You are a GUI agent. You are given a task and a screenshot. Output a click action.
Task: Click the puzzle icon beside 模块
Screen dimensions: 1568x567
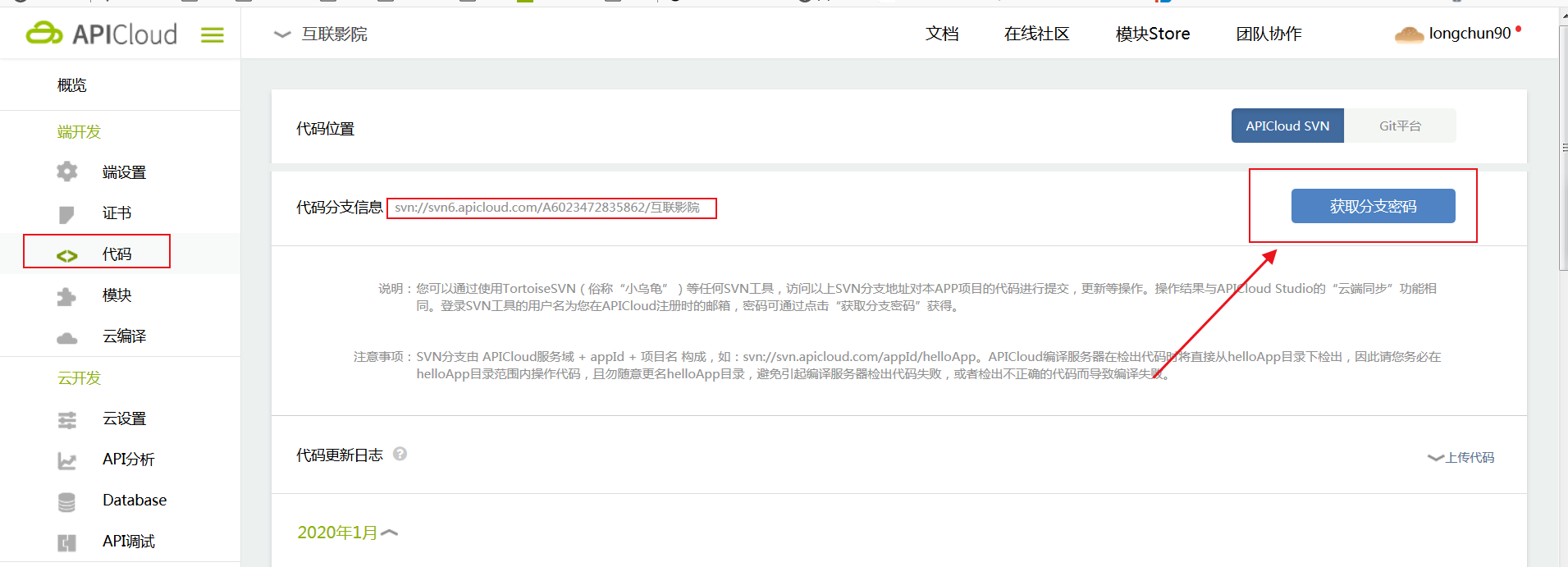tap(66, 296)
